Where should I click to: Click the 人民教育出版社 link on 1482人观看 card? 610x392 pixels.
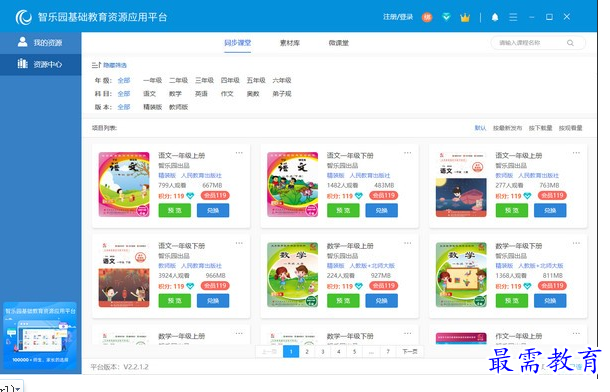tap(370, 175)
